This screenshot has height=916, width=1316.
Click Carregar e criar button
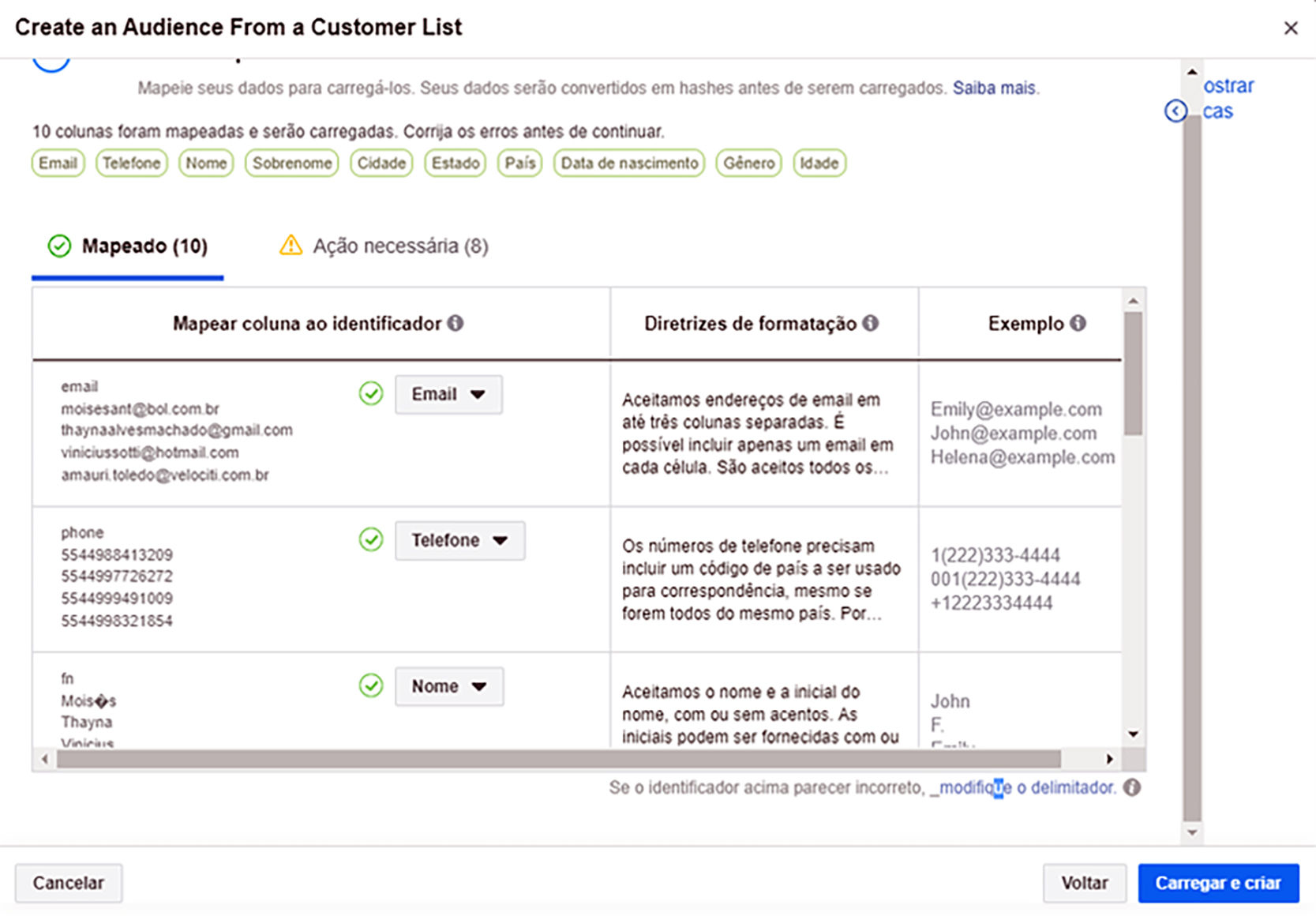tap(1218, 883)
